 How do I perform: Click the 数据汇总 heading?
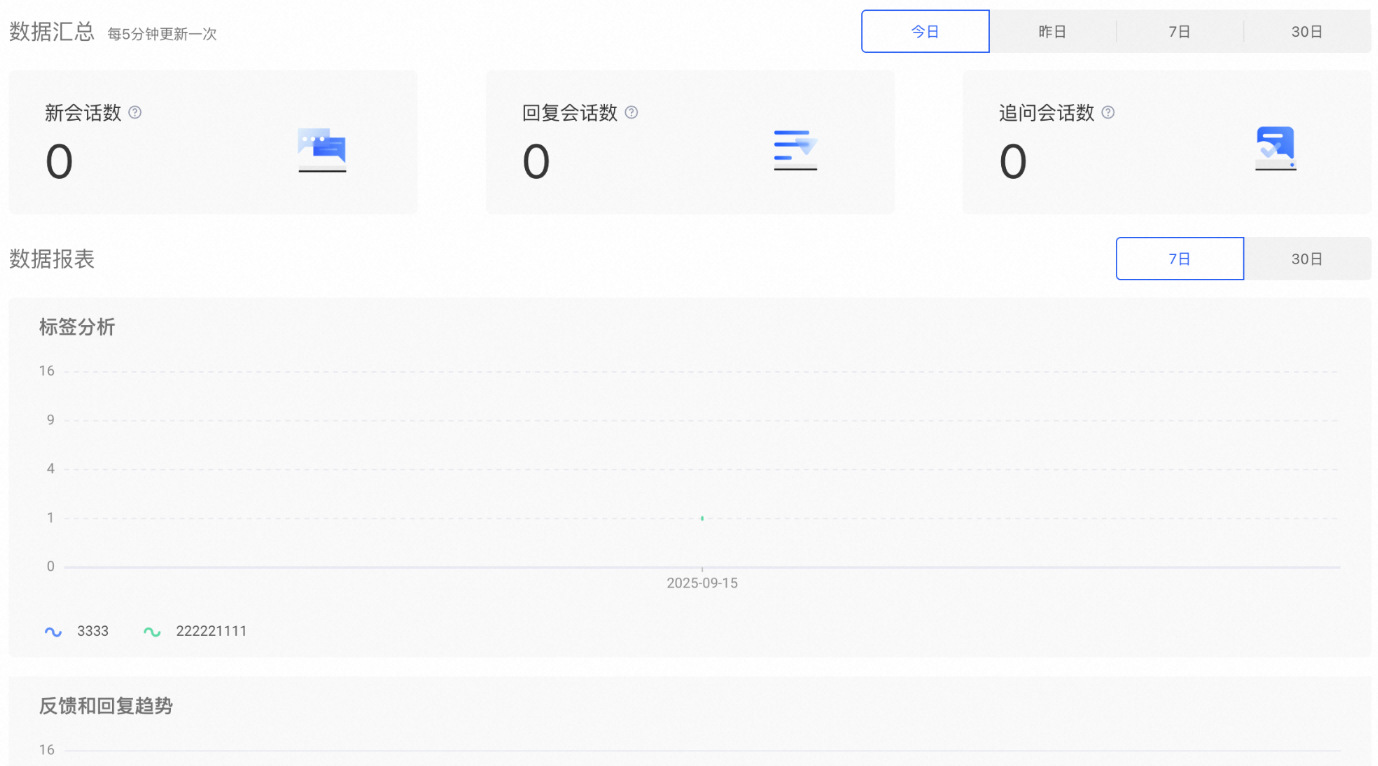click(52, 31)
